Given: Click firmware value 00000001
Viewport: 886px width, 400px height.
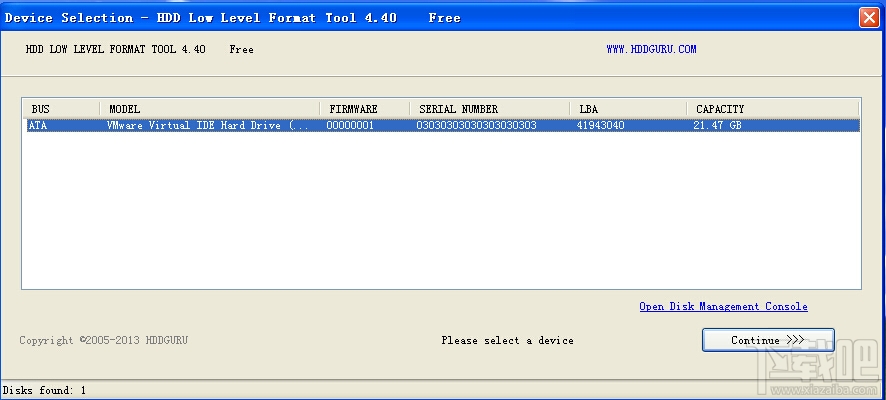Looking at the screenshot, I should [x=350, y=125].
